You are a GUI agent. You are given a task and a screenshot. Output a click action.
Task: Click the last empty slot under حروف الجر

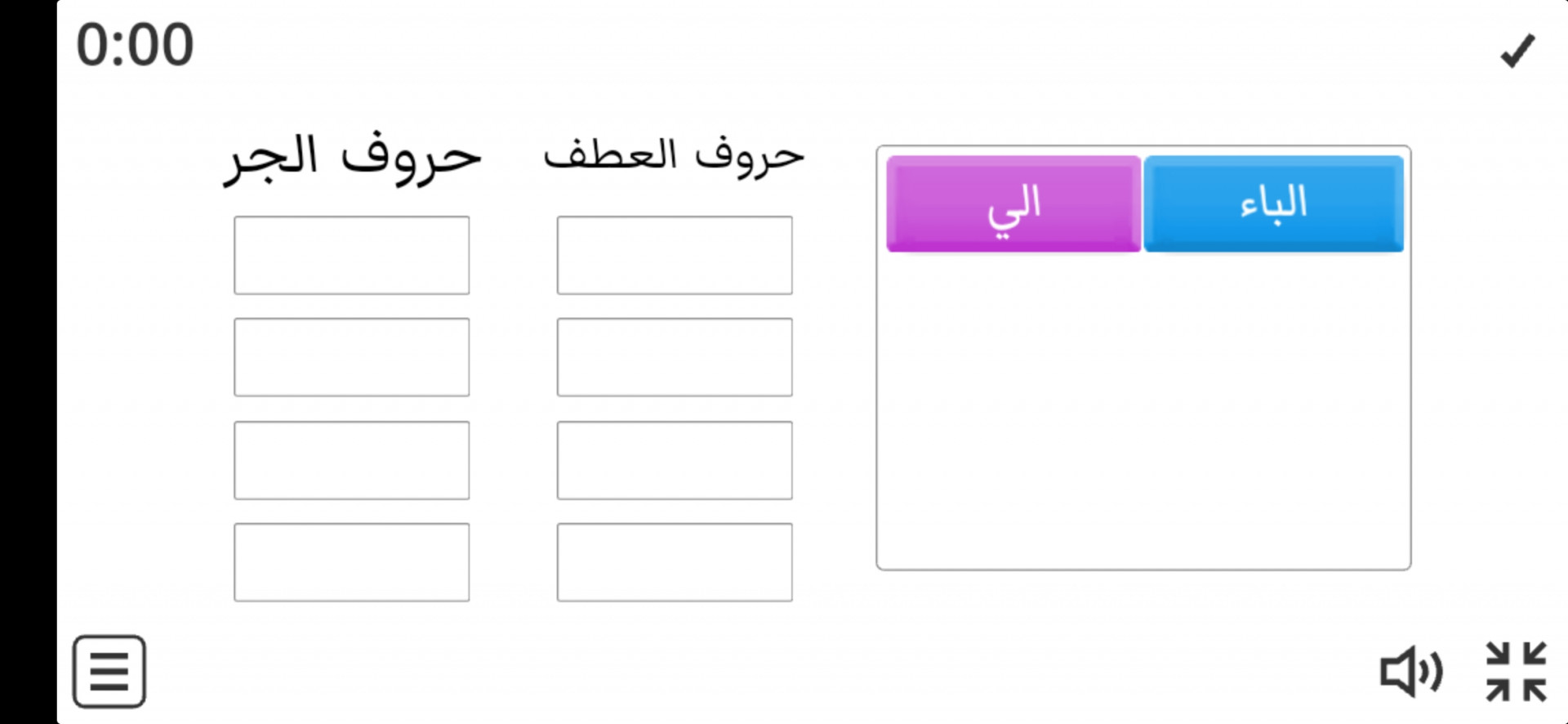coord(352,562)
